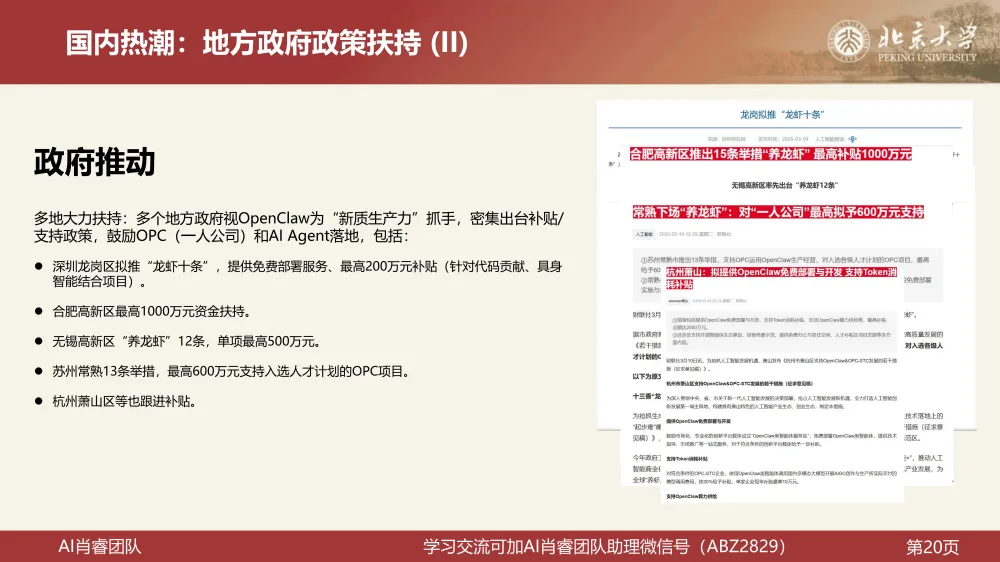Click the bullet about 深圳龙岗区拟推“龙虾十条”
This screenshot has width=1000, height=562.
click(x=307, y=274)
